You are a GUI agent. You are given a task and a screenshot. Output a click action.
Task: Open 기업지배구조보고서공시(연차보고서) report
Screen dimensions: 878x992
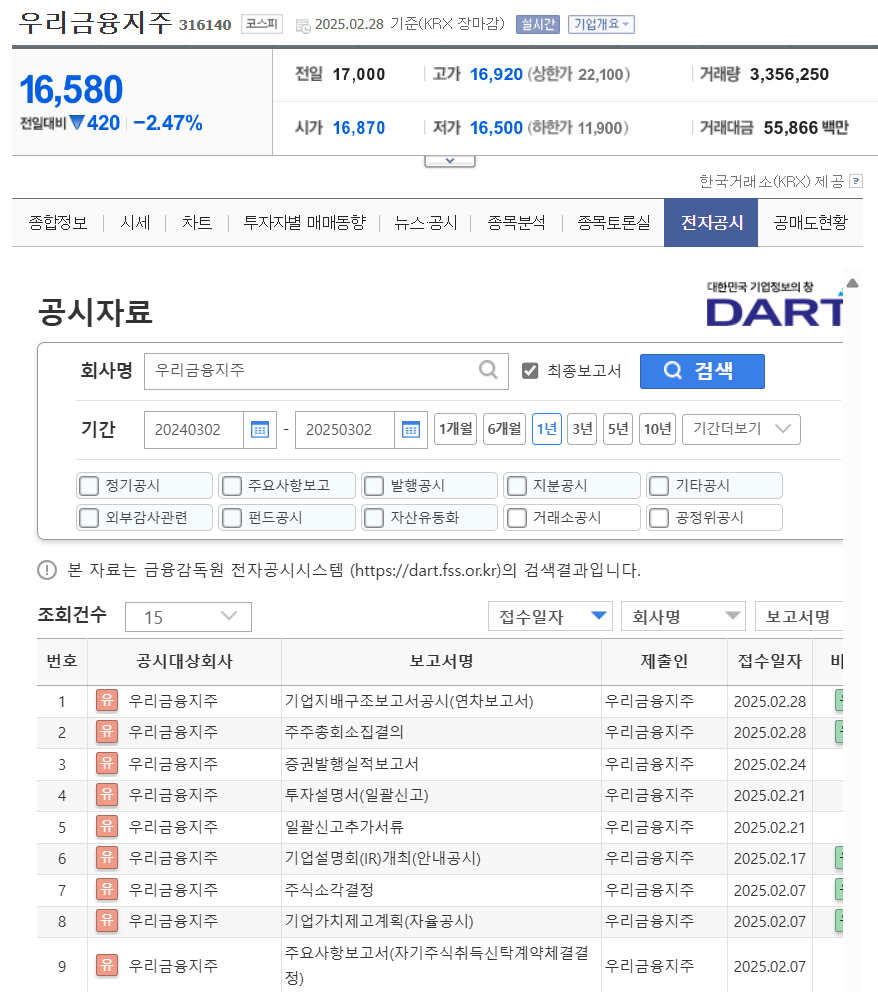[x=409, y=701]
